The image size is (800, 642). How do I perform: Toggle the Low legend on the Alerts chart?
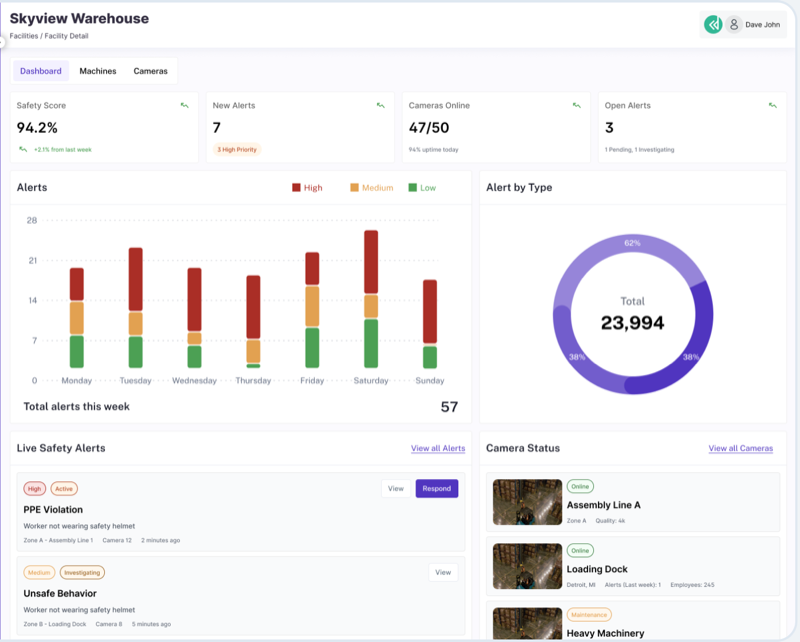[x=424, y=187]
